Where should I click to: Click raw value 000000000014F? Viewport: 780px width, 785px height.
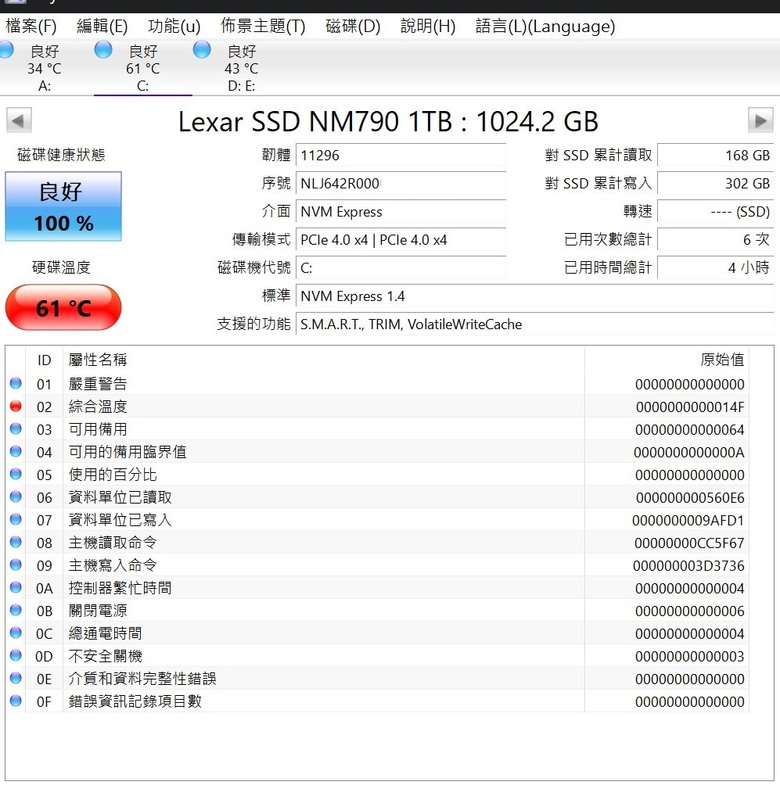[x=690, y=407]
